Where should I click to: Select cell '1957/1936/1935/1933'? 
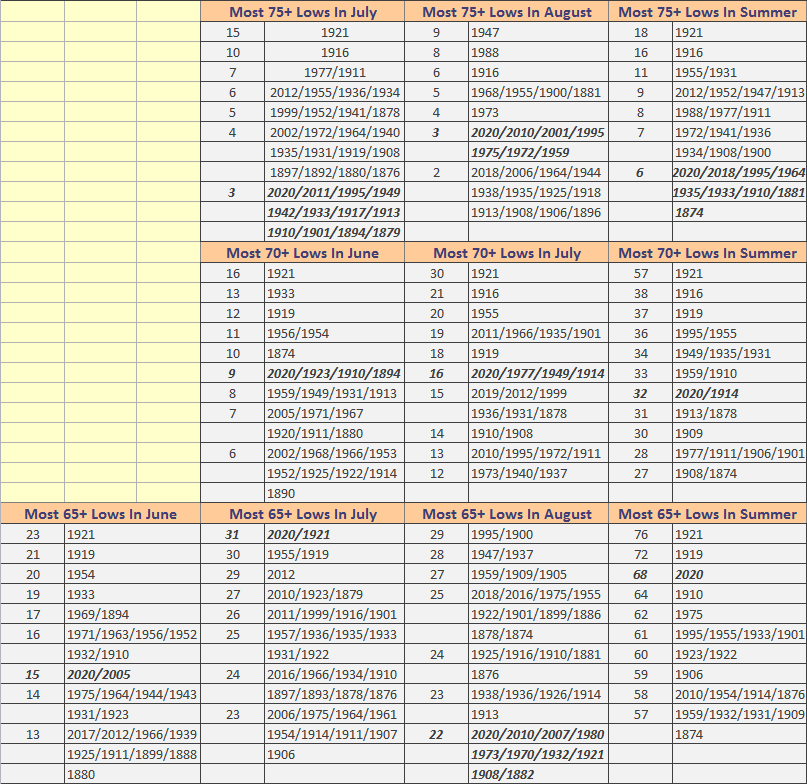click(335, 635)
